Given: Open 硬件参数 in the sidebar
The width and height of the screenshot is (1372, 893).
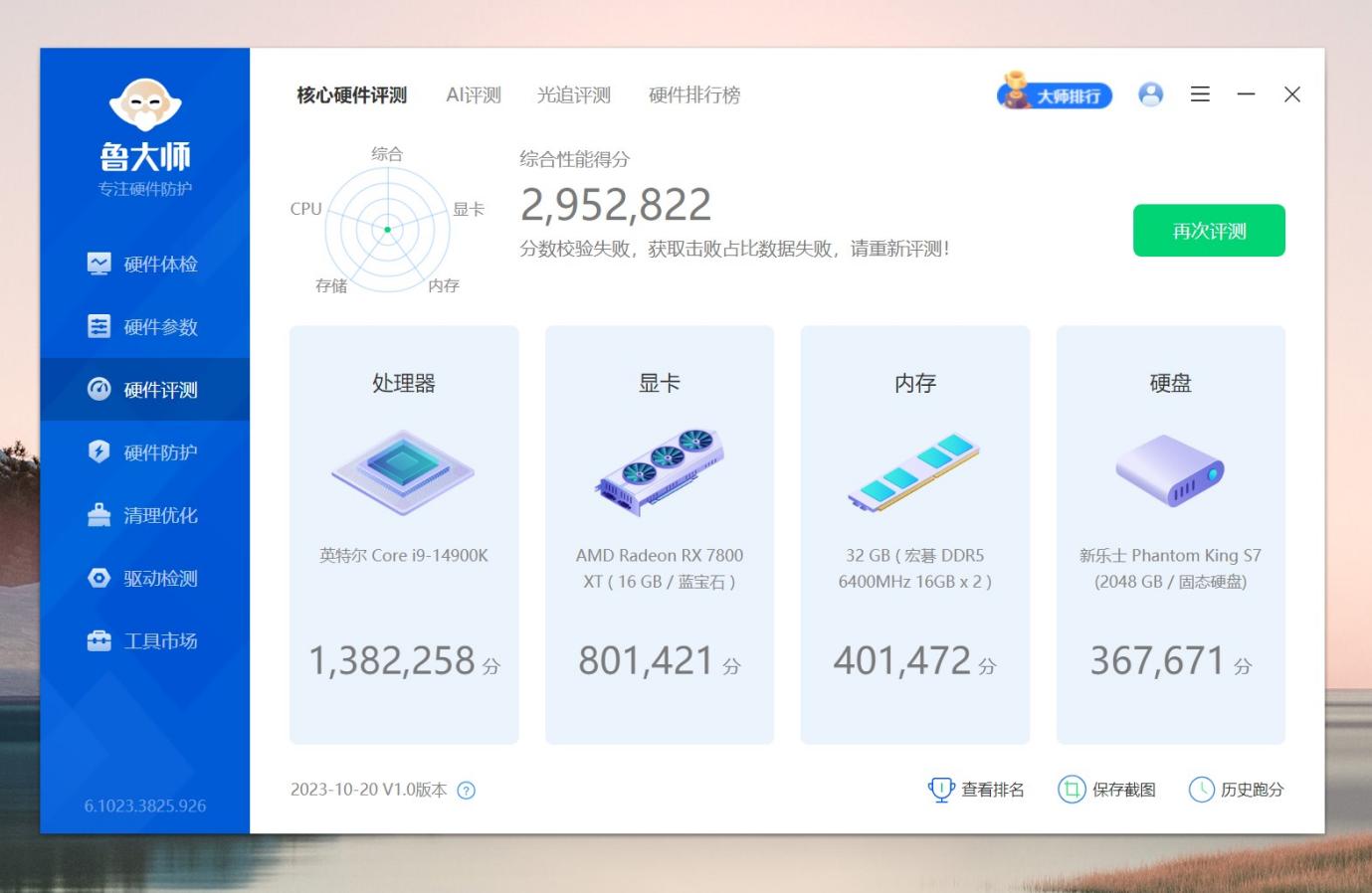Looking at the screenshot, I should pyautogui.click(x=144, y=326).
